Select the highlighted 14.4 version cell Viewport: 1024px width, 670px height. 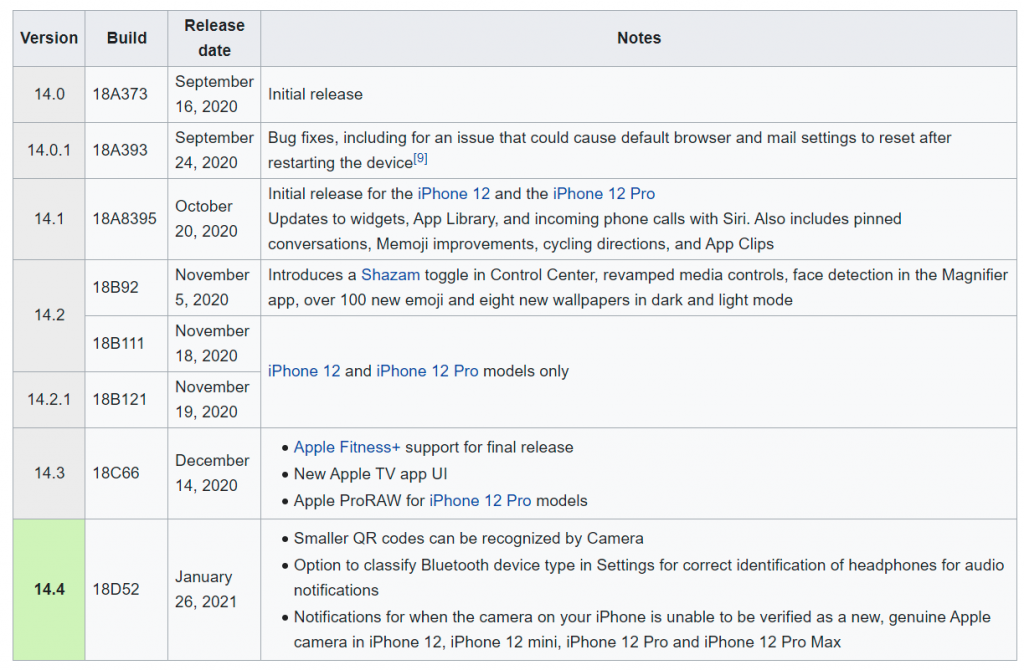coord(49,589)
